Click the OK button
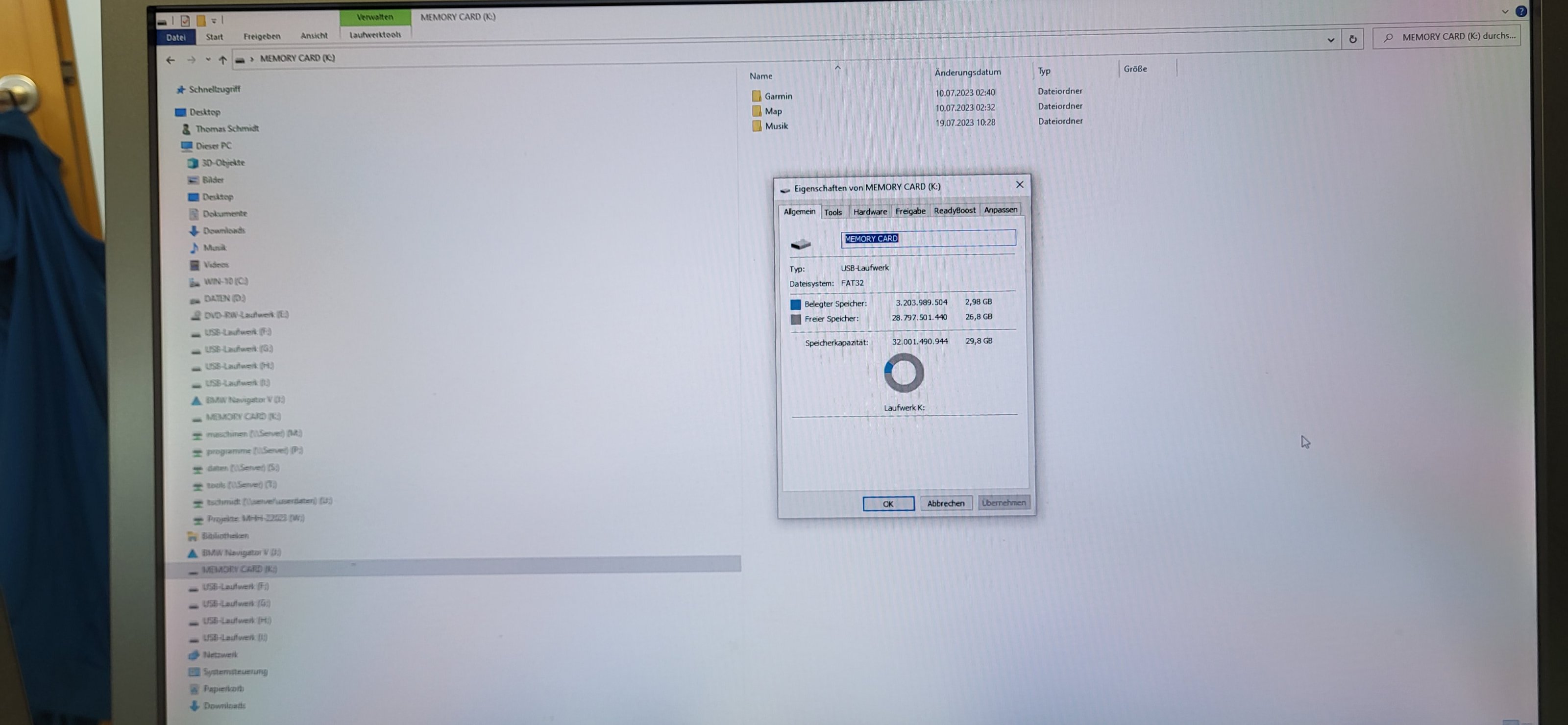 (x=887, y=503)
